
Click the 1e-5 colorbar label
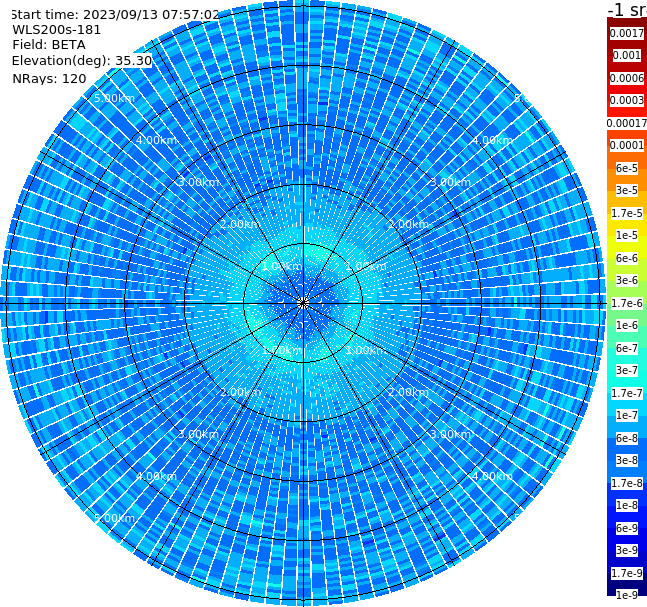click(x=627, y=235)
